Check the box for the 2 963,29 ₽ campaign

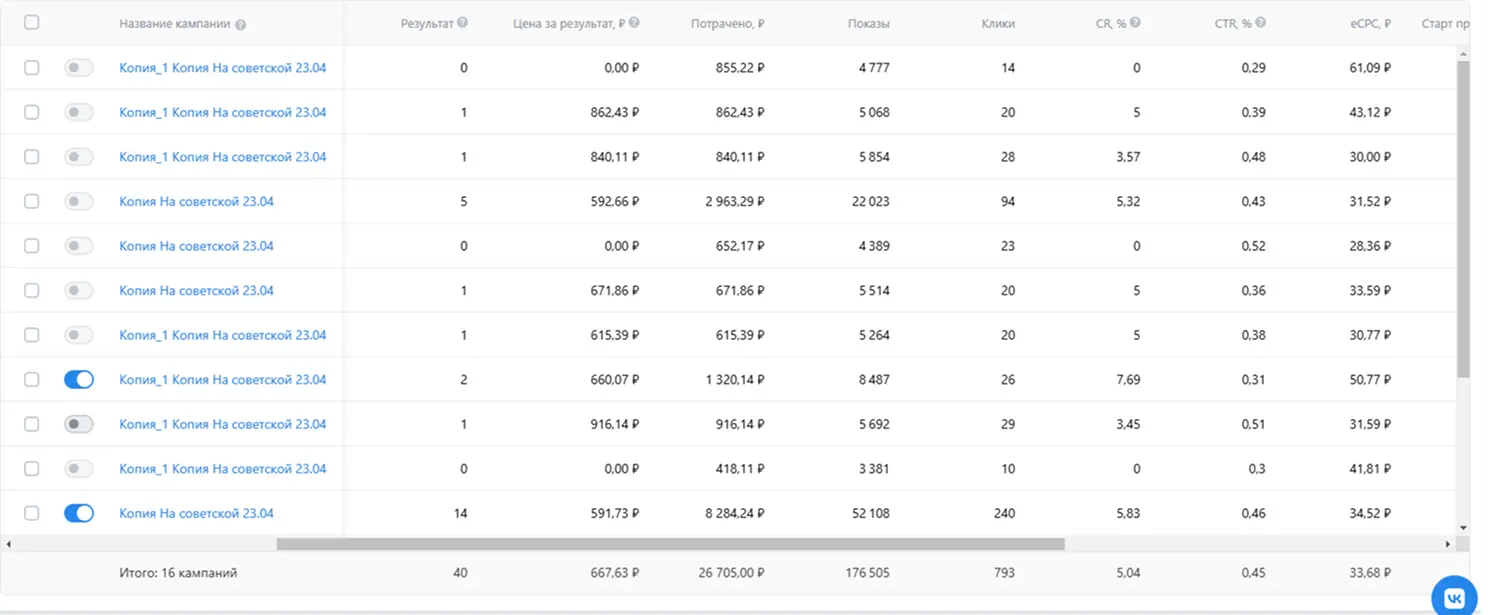(x=32, y=201)
